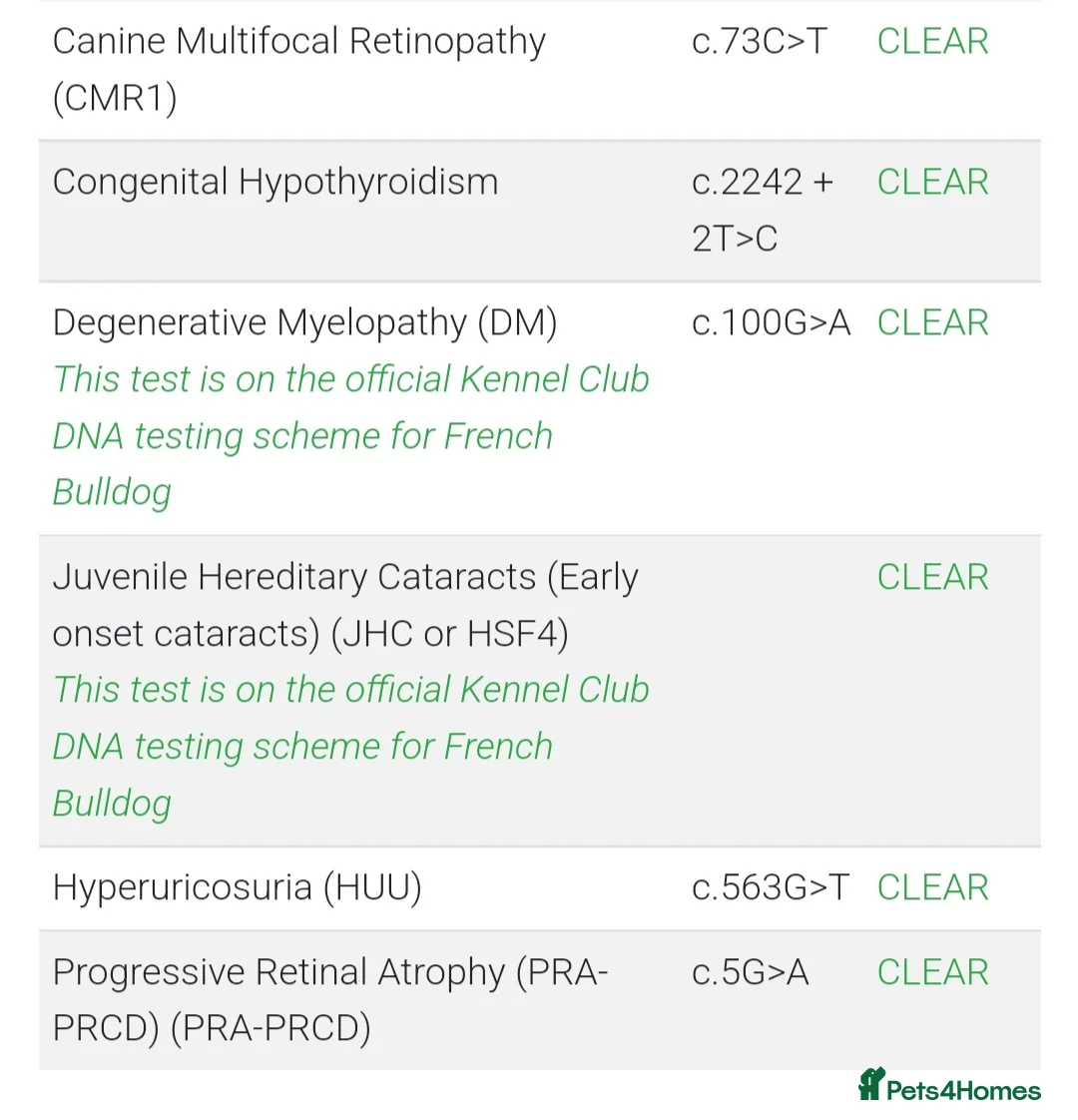This screenshot has height=1120, width=1078.
Task: Click Progressive Retinal Atrophy (PRA-PRCD) test name
Action: [x=329, y=999]
